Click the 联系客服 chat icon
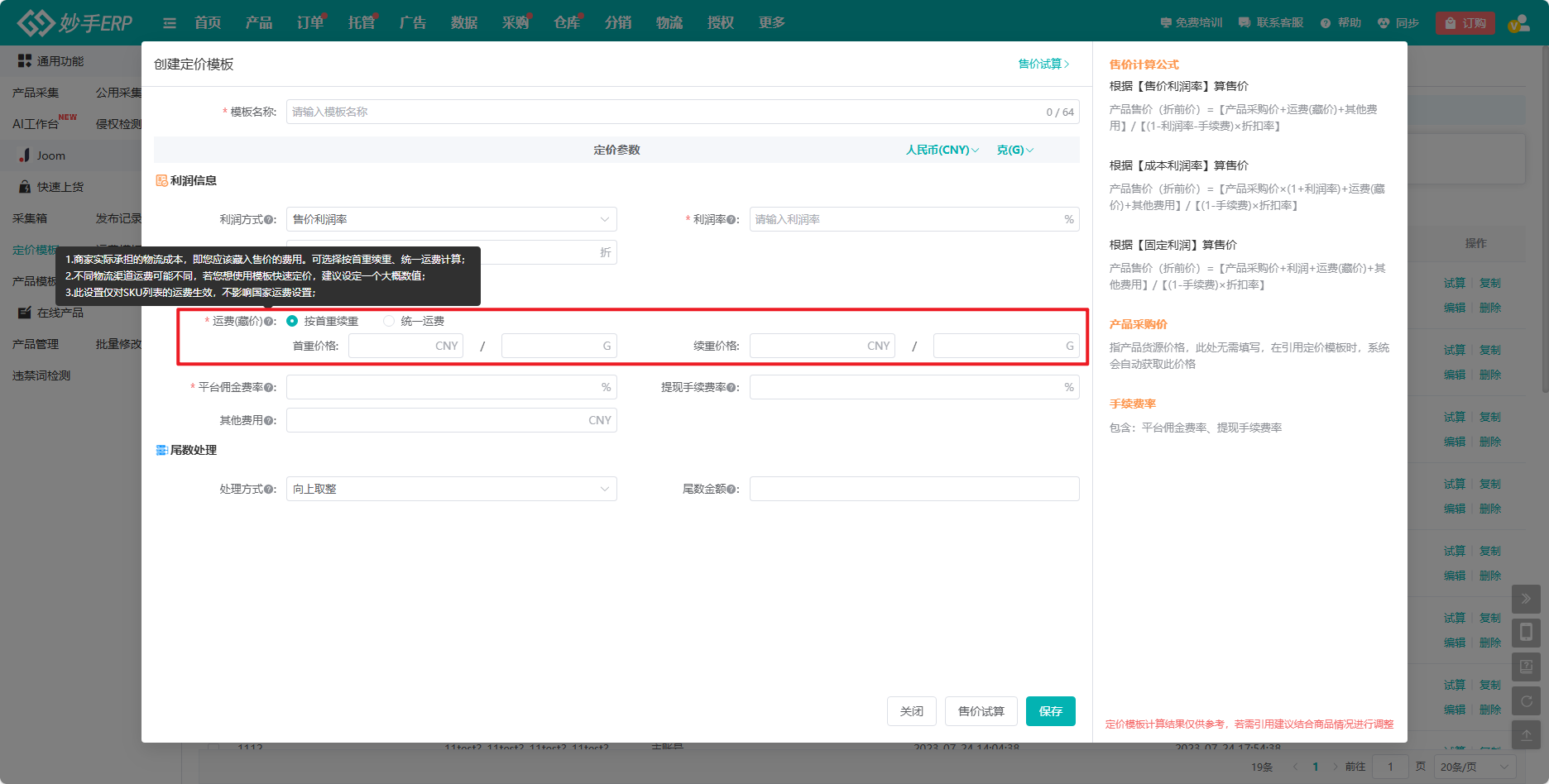 1244,23
